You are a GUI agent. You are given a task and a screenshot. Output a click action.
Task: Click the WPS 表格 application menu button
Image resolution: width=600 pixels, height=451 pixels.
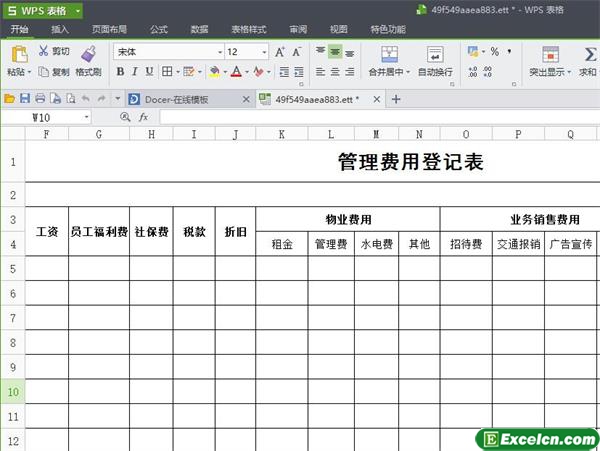pos(42,10)
